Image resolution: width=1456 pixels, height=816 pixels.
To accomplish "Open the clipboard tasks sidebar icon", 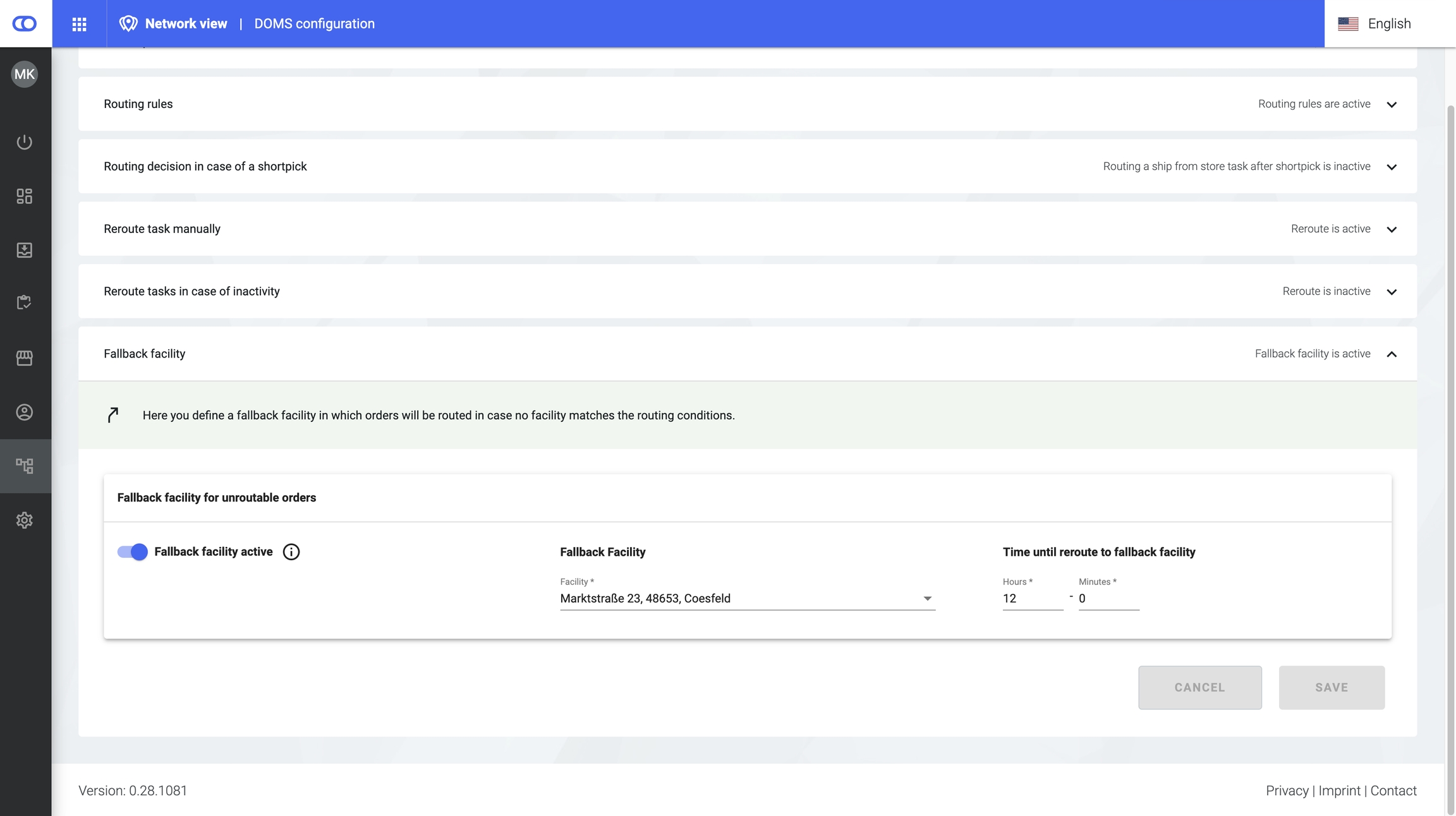I will pyautogui.click(x=25, y=303).
